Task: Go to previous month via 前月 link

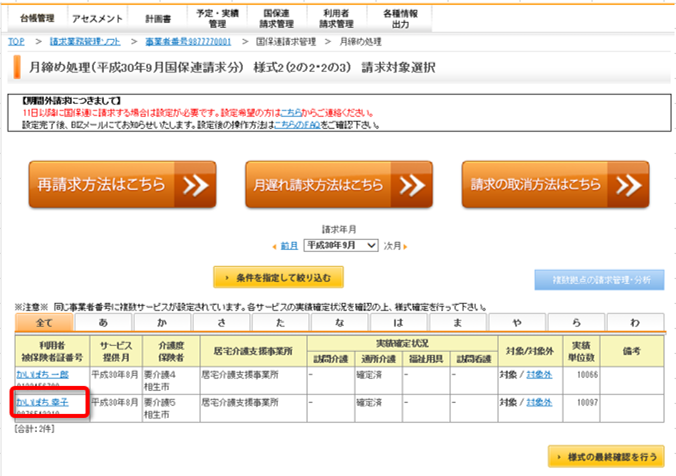Action: click(x=289, y=246)
